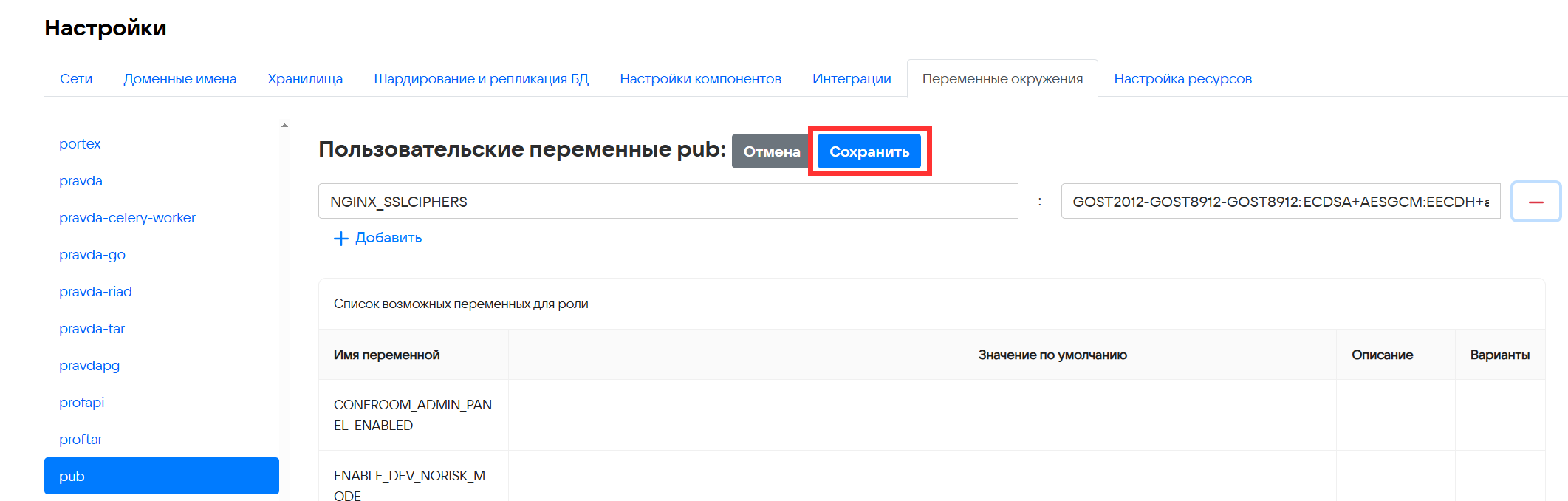Image resolution: width=1568 pixels, height=501 pixels.
Task: Select profapi in the sidebar
Action: click(81, 403)
